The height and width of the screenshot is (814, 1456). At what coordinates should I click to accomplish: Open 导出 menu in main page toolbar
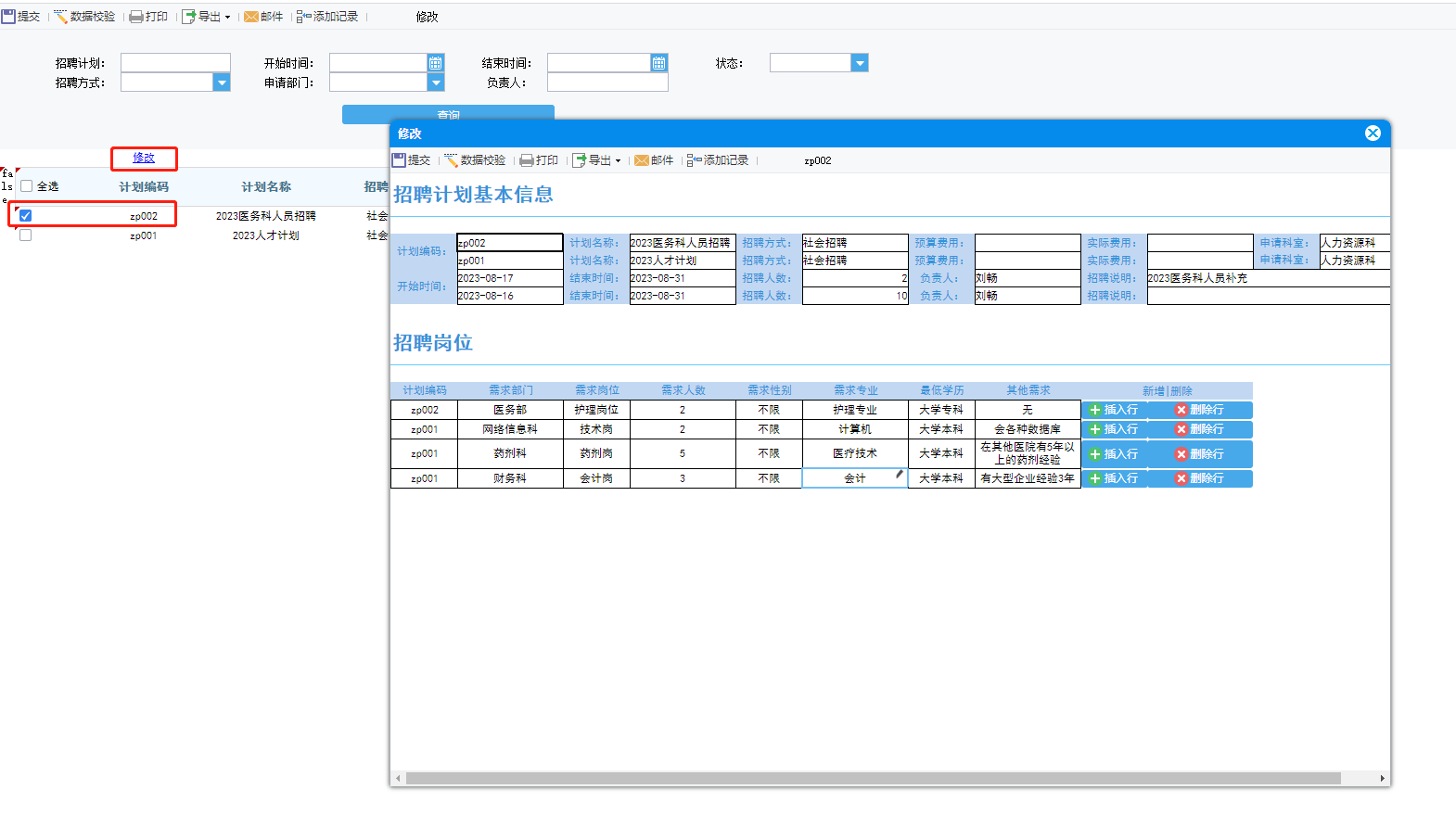coord(206,17)
